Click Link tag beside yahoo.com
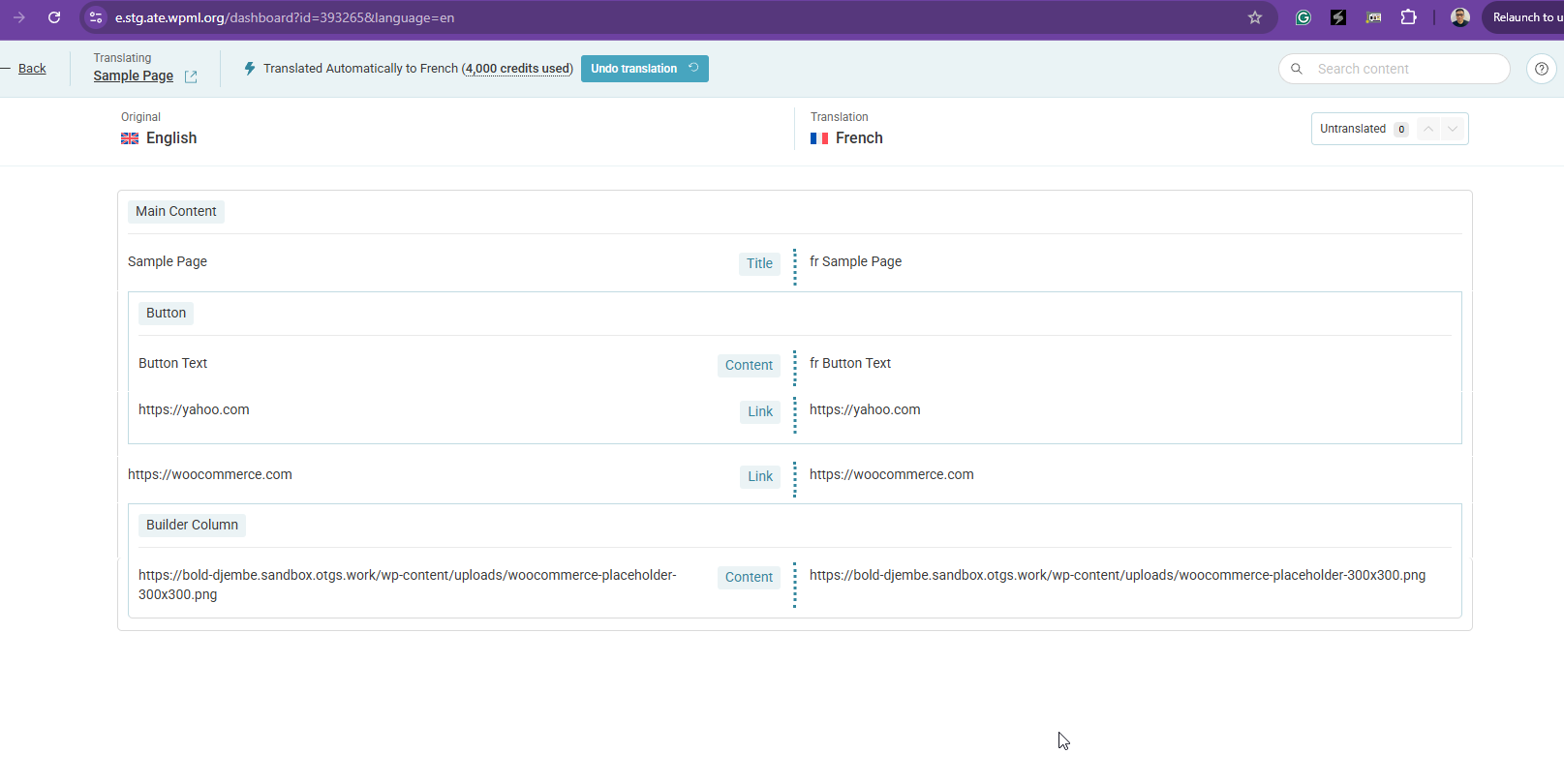The width and height of the screenshot is (1564, 784). pos(760,411)
